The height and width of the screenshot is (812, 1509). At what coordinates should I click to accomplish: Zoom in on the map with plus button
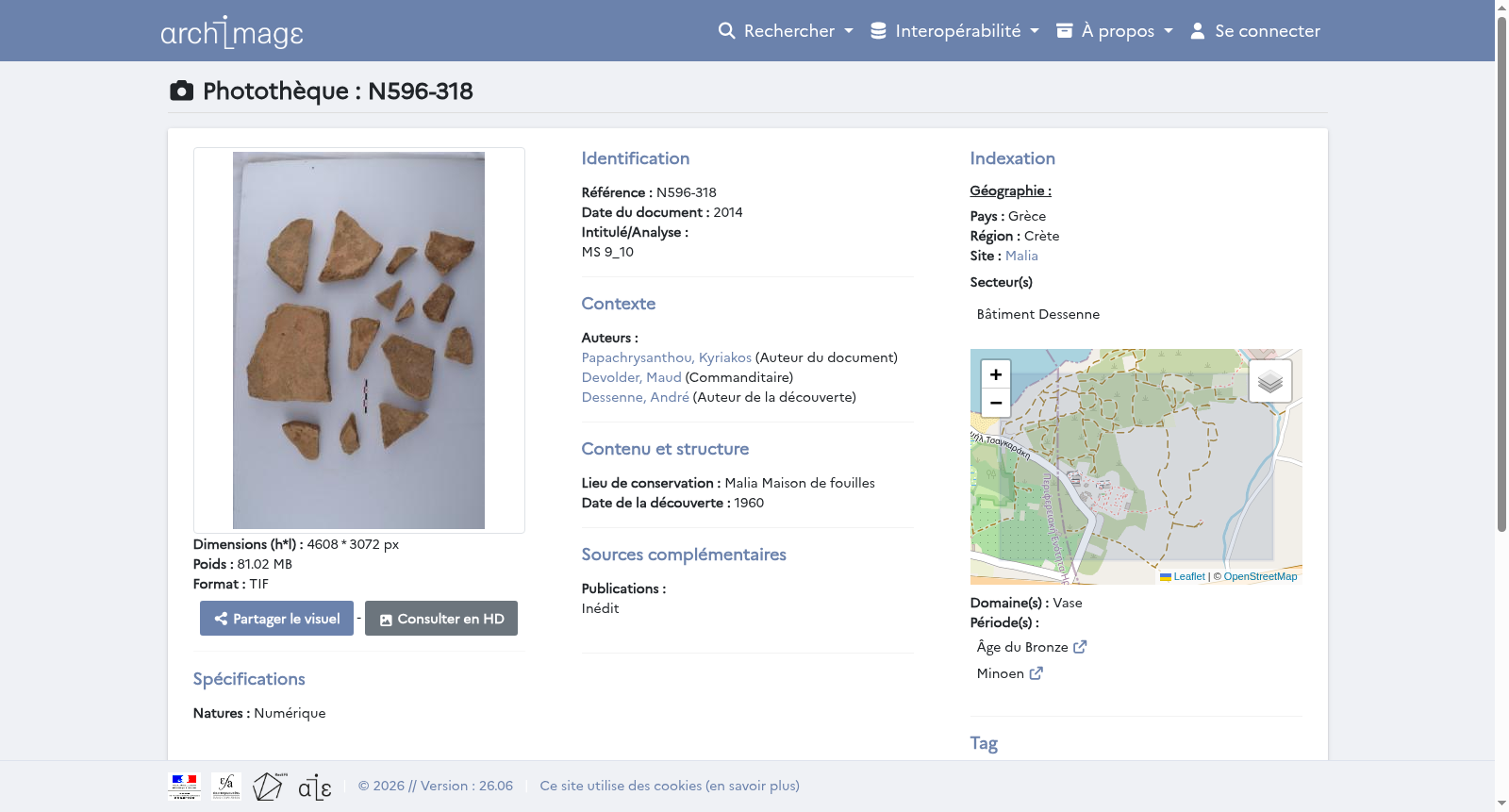tap(996, 374)
